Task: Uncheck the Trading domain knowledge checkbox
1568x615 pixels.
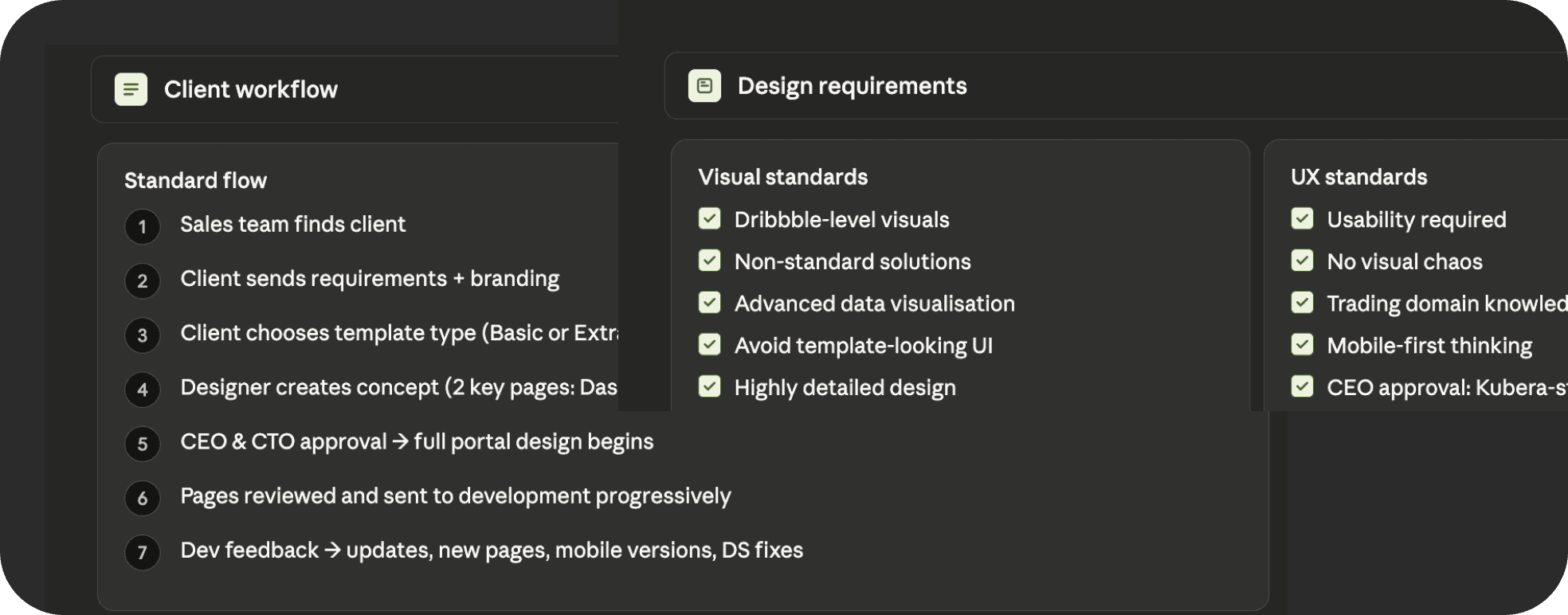Action: 1302,303
